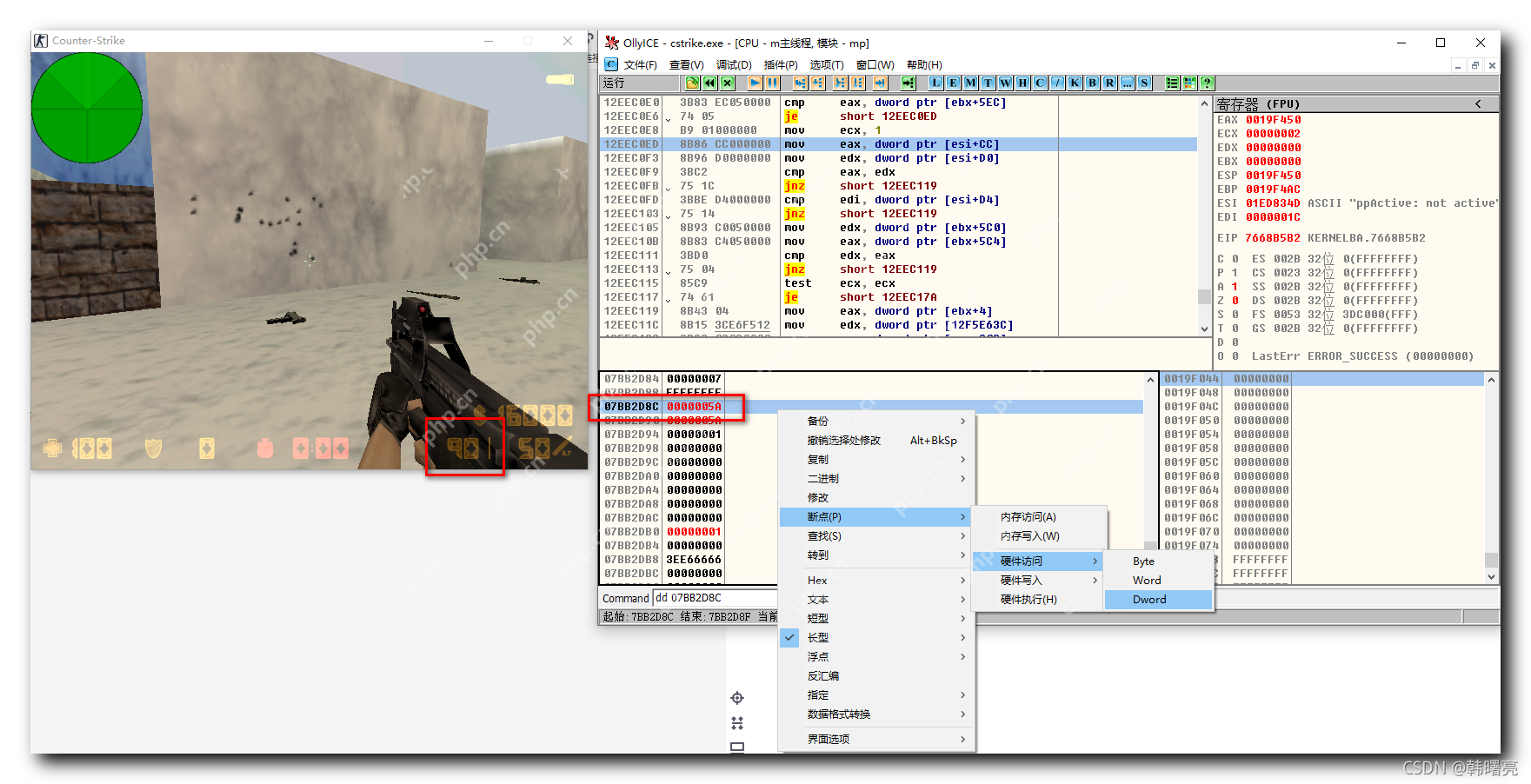
Task: Open the CPU window with the C icon
Action: 1038,83
